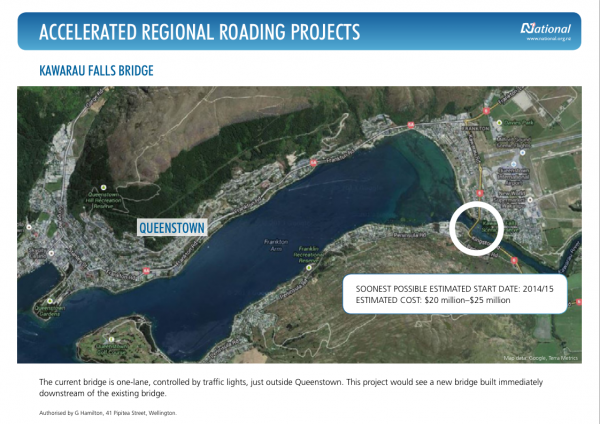600x424 pixels.
Task: Click the red highway shield near Frankton Rd
Action: point(312,162)
